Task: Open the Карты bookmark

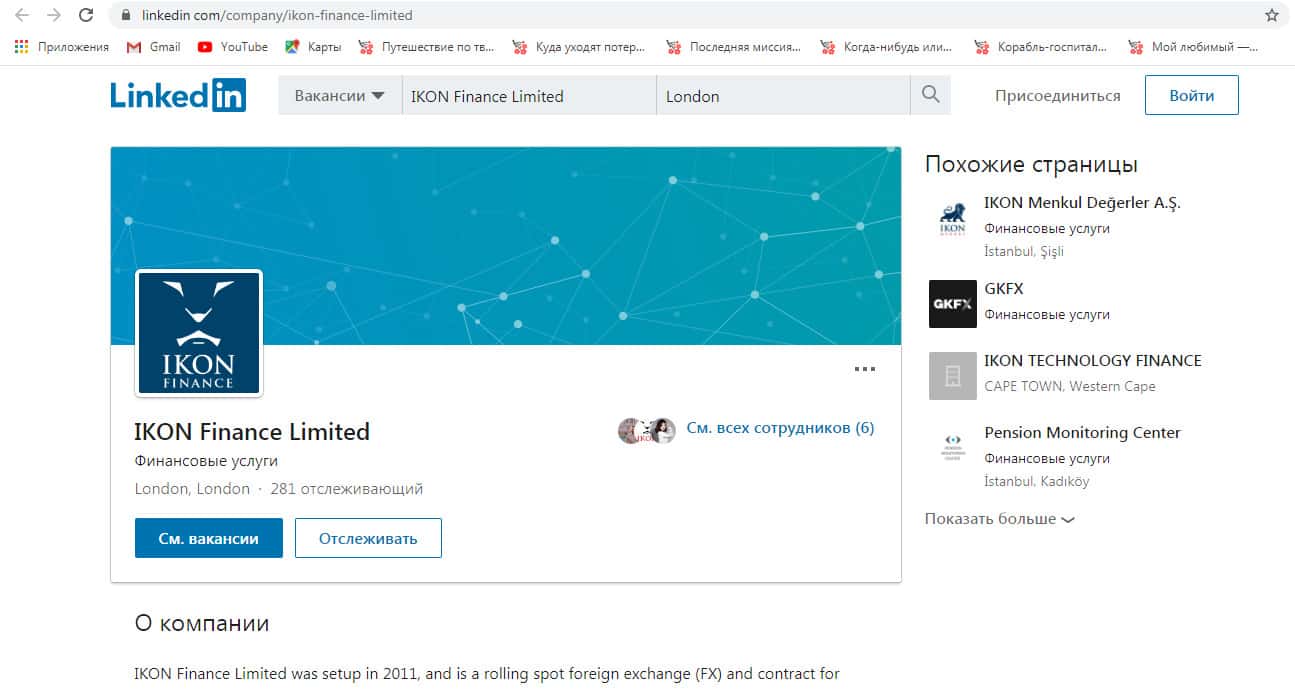Action: pos(313,47)
